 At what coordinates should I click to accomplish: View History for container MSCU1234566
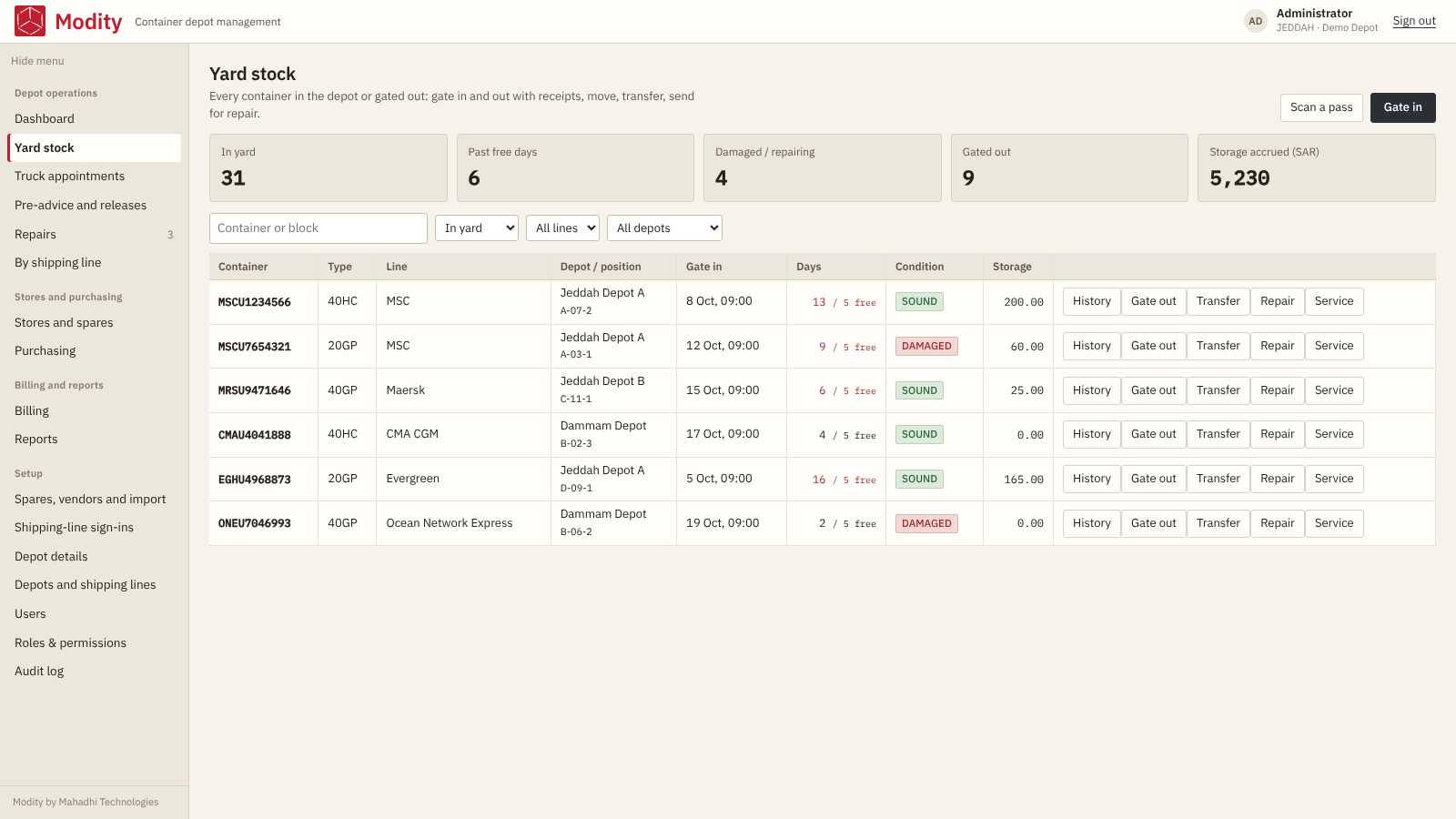(1092, 301)
